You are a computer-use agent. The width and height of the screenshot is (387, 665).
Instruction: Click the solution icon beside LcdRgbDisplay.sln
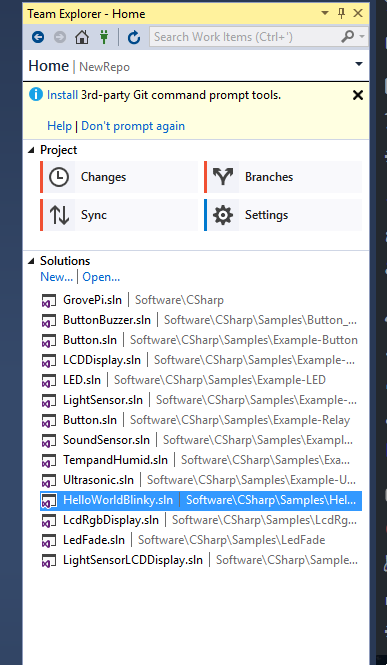[x=49, y=520]
